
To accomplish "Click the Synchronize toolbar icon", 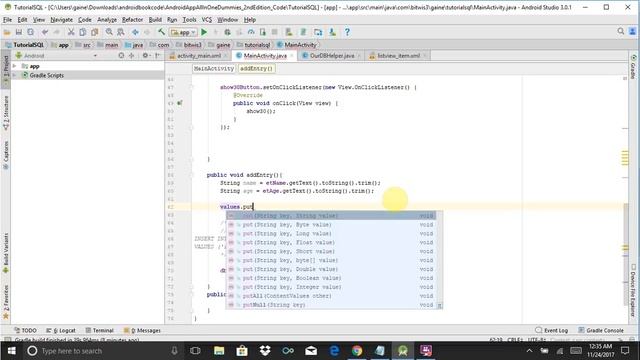I will [x=31, y=32].
